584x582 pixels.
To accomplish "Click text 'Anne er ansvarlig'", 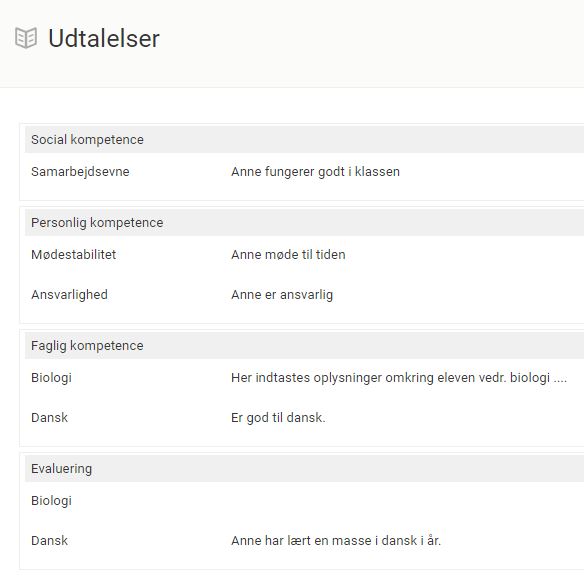I will [282, 295].
